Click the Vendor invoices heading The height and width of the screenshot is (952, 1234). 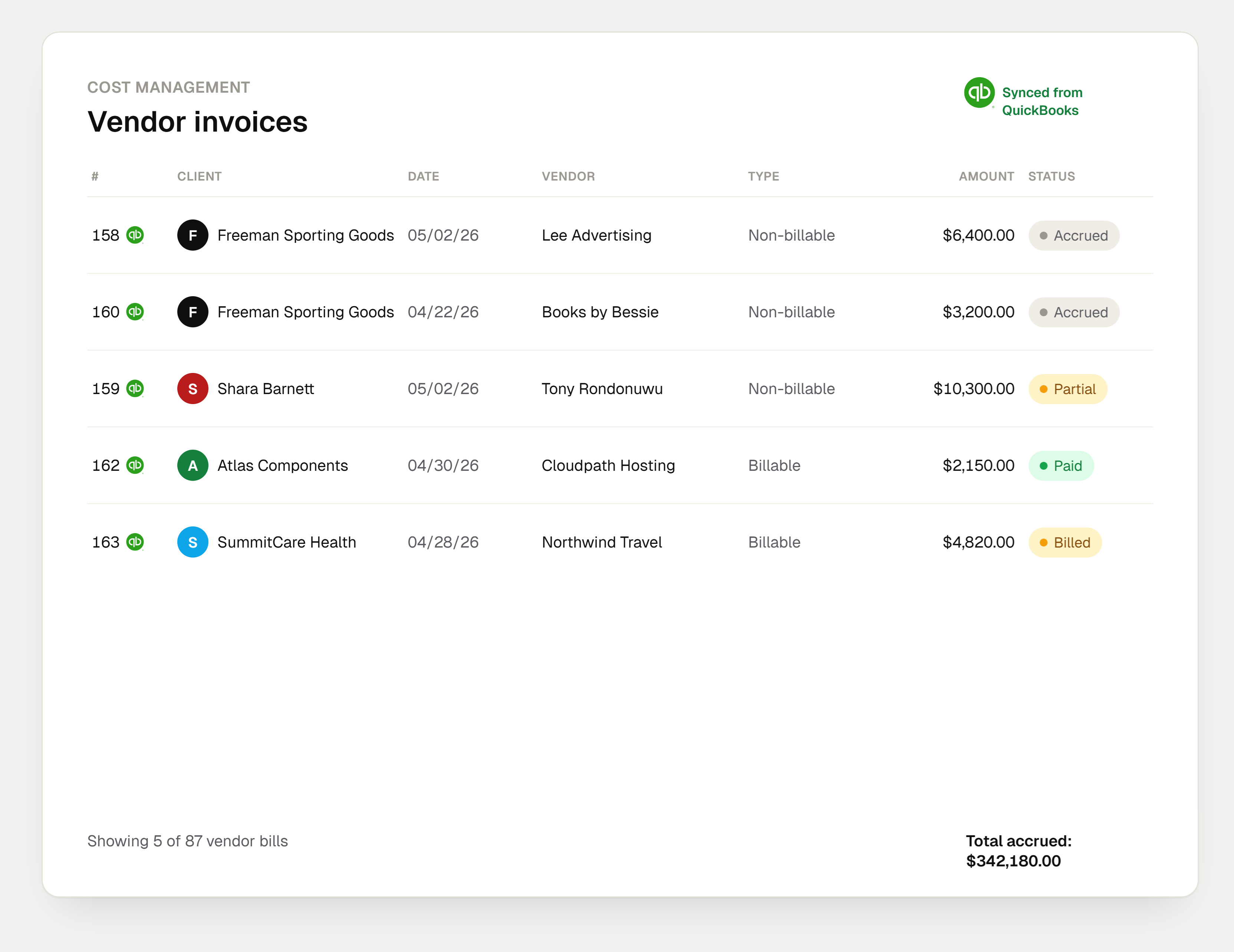pyautogui.click(x=197, y=121)
